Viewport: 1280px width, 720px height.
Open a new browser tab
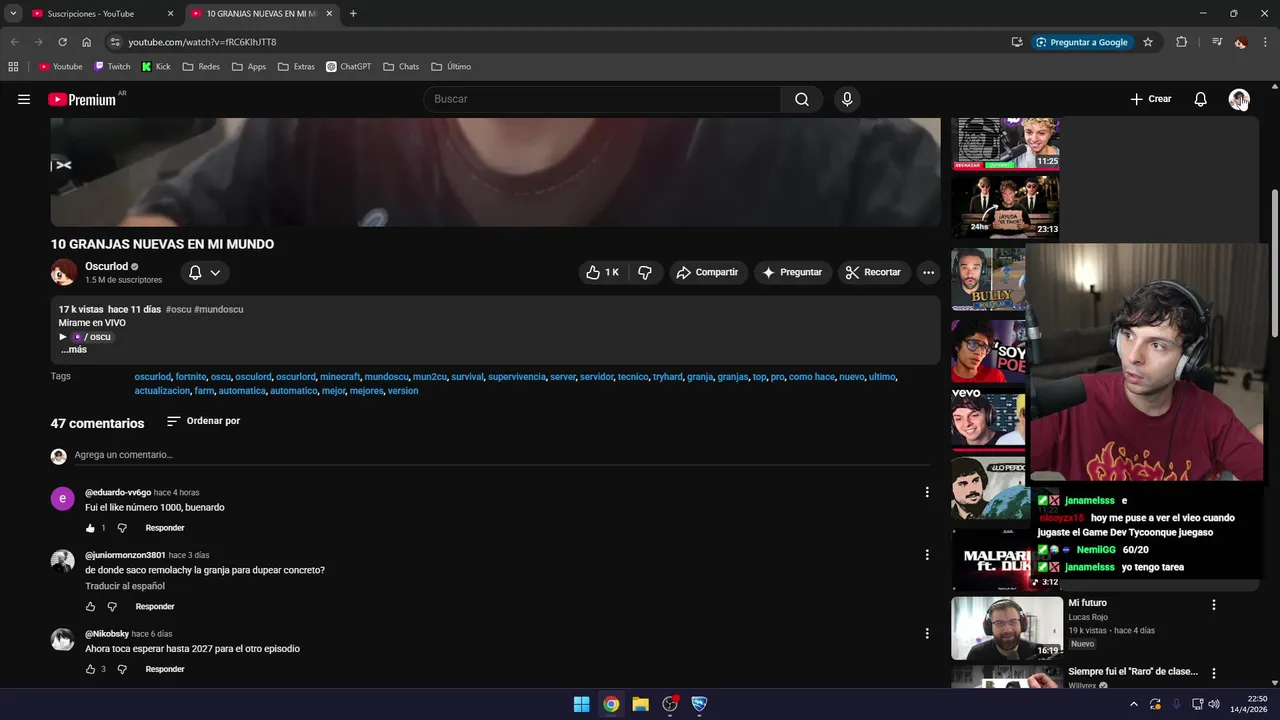(x=353, y=14)
